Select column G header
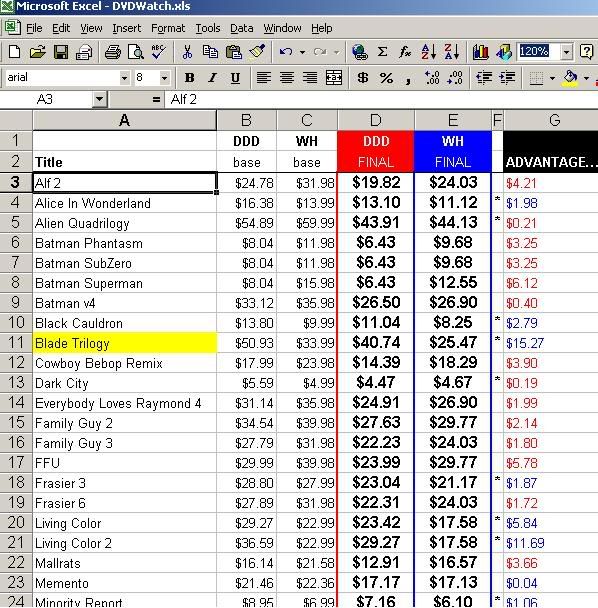 551,120
